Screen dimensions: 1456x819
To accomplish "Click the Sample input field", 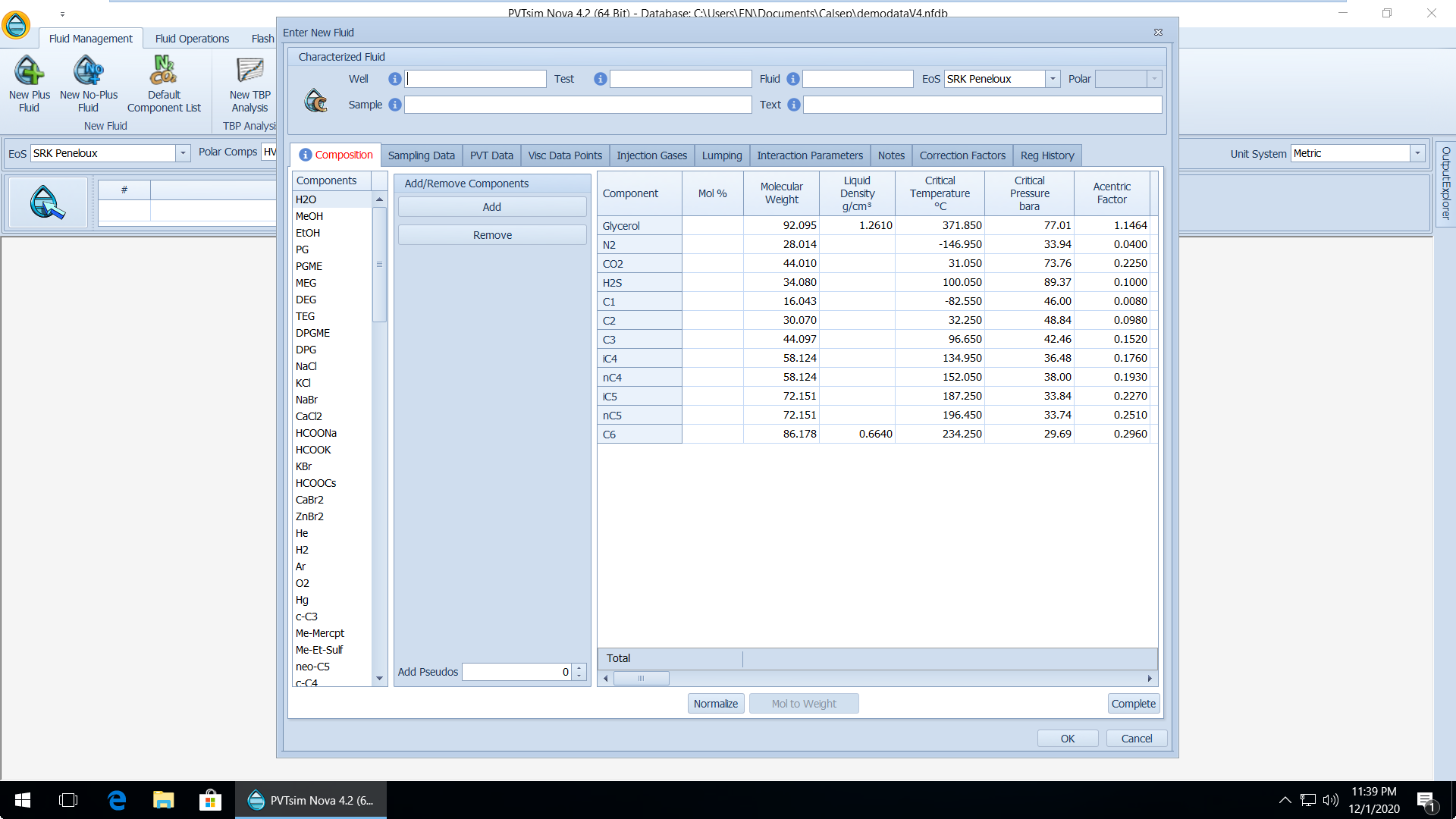I will pyautogui.click(x=578, y=105).
